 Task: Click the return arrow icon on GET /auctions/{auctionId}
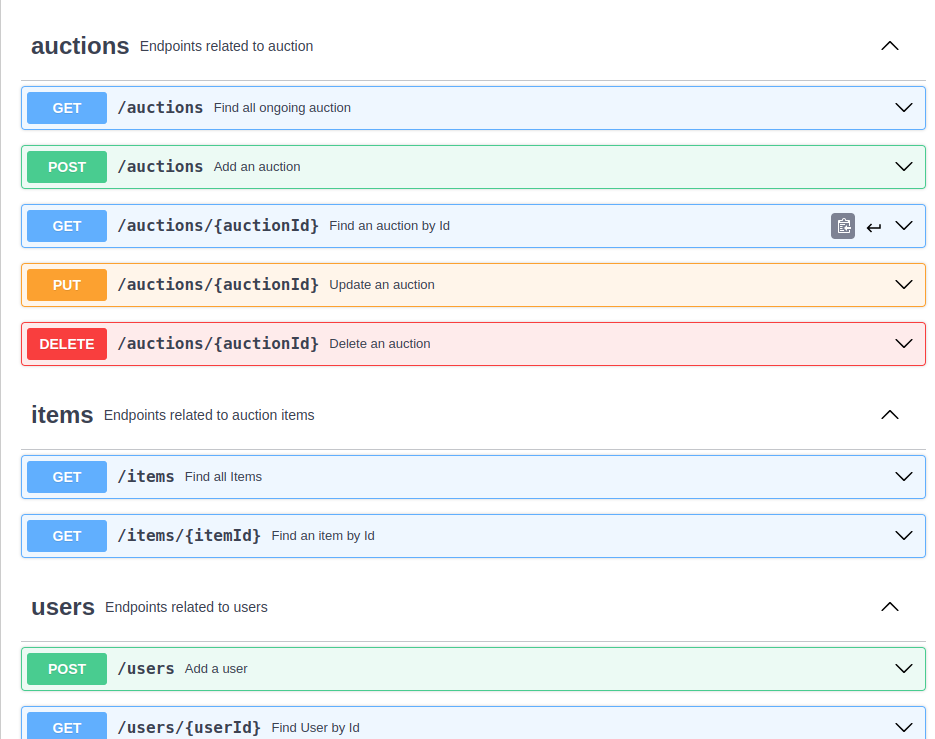(x=874, y=227)
